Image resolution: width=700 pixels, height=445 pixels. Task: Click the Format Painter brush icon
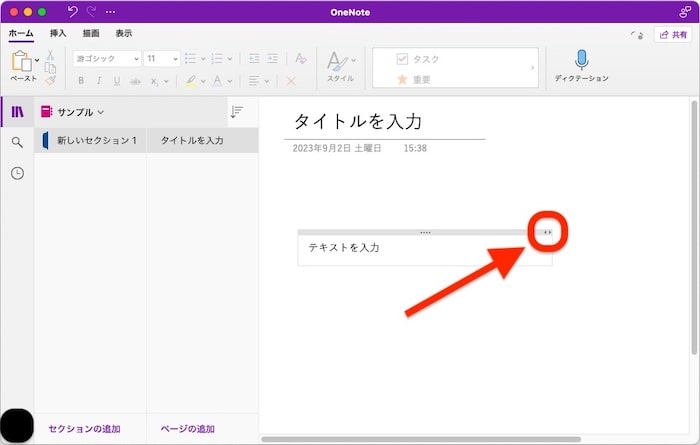(50, 80)
